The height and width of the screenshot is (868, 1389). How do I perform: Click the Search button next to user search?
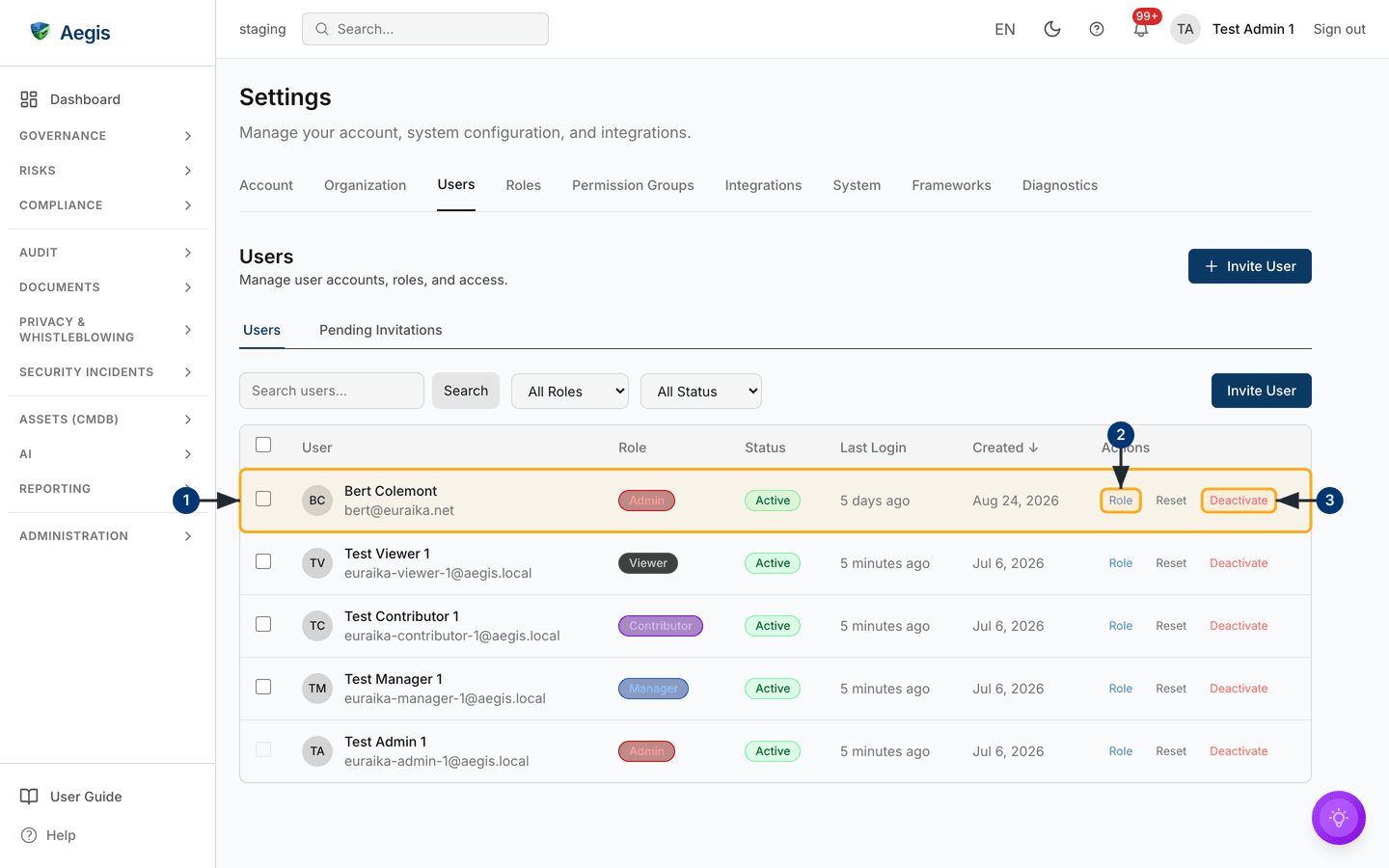[x=466, y=391]
